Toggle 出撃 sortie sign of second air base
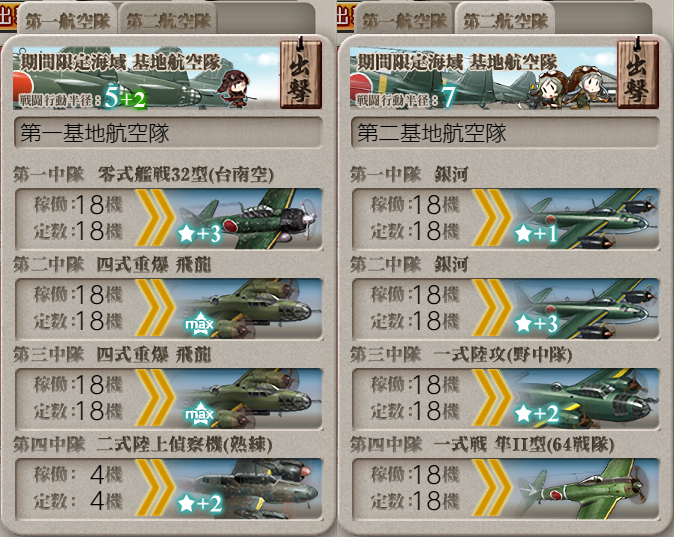This screenshot has width=674, height=537. click(x=637, y=74)
